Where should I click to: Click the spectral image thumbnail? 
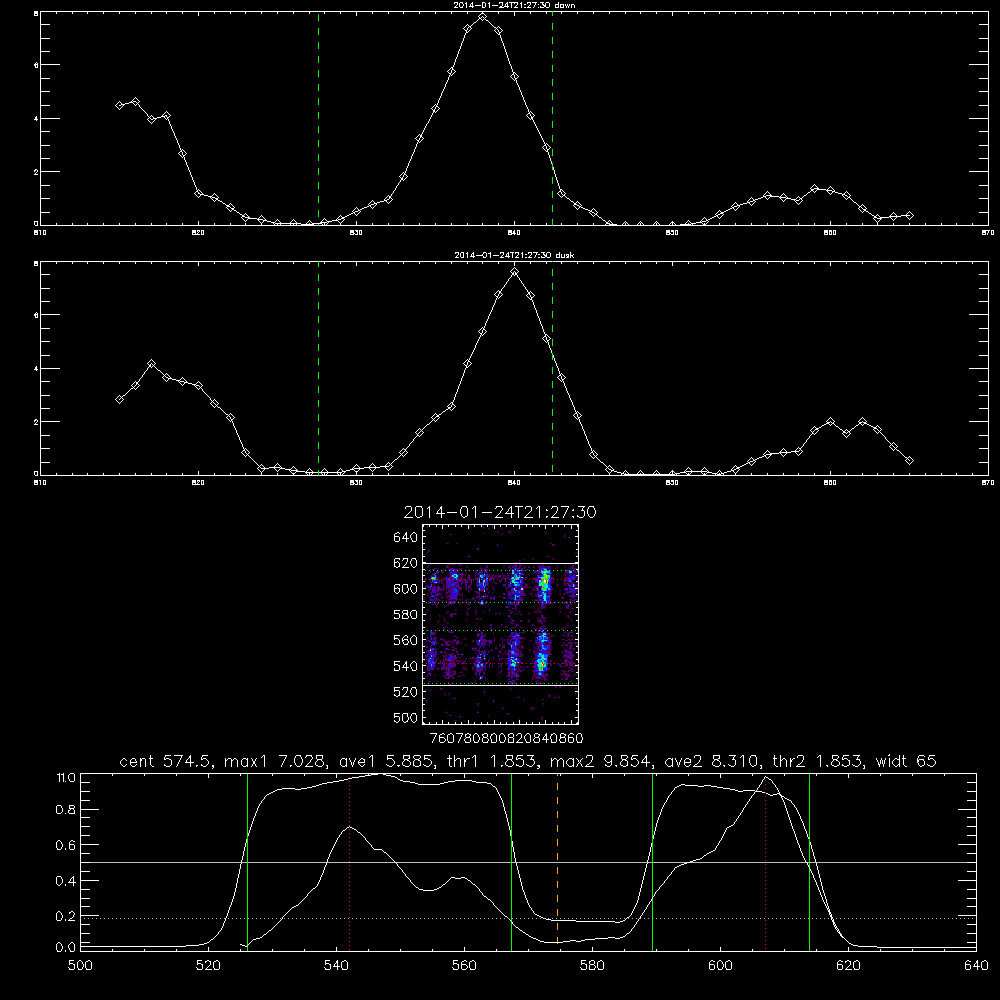(x=501, y=624)
